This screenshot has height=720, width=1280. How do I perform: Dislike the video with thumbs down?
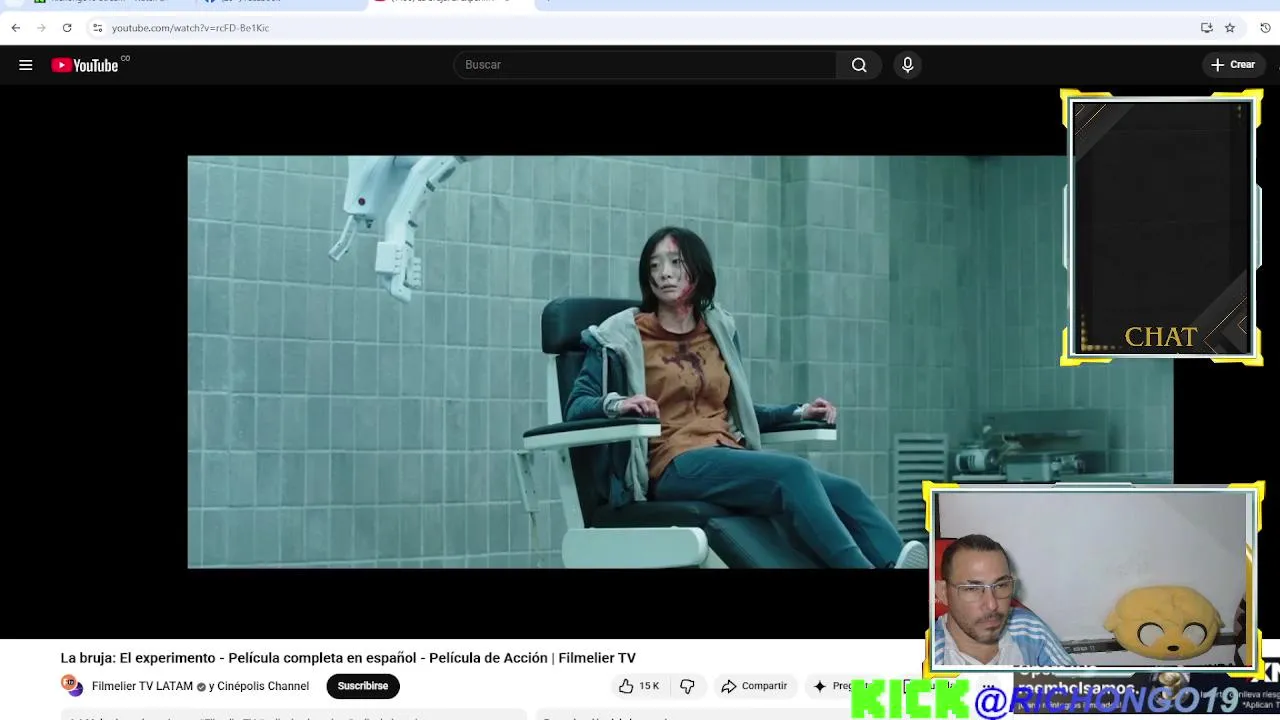(x=687, y=686)
